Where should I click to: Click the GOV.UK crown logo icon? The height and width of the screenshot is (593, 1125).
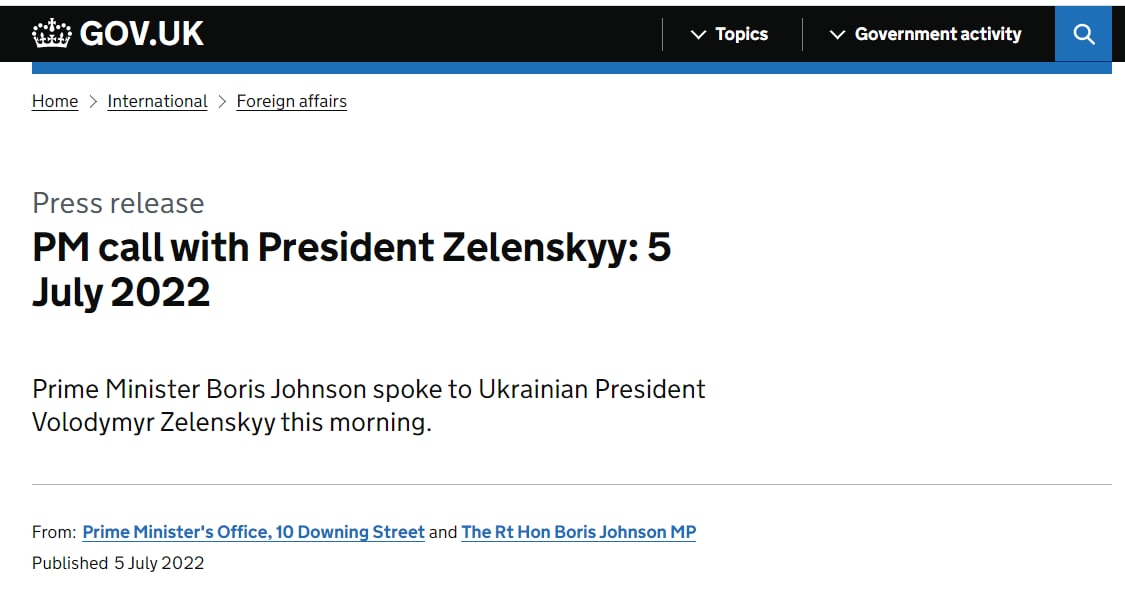click(52, 34)
